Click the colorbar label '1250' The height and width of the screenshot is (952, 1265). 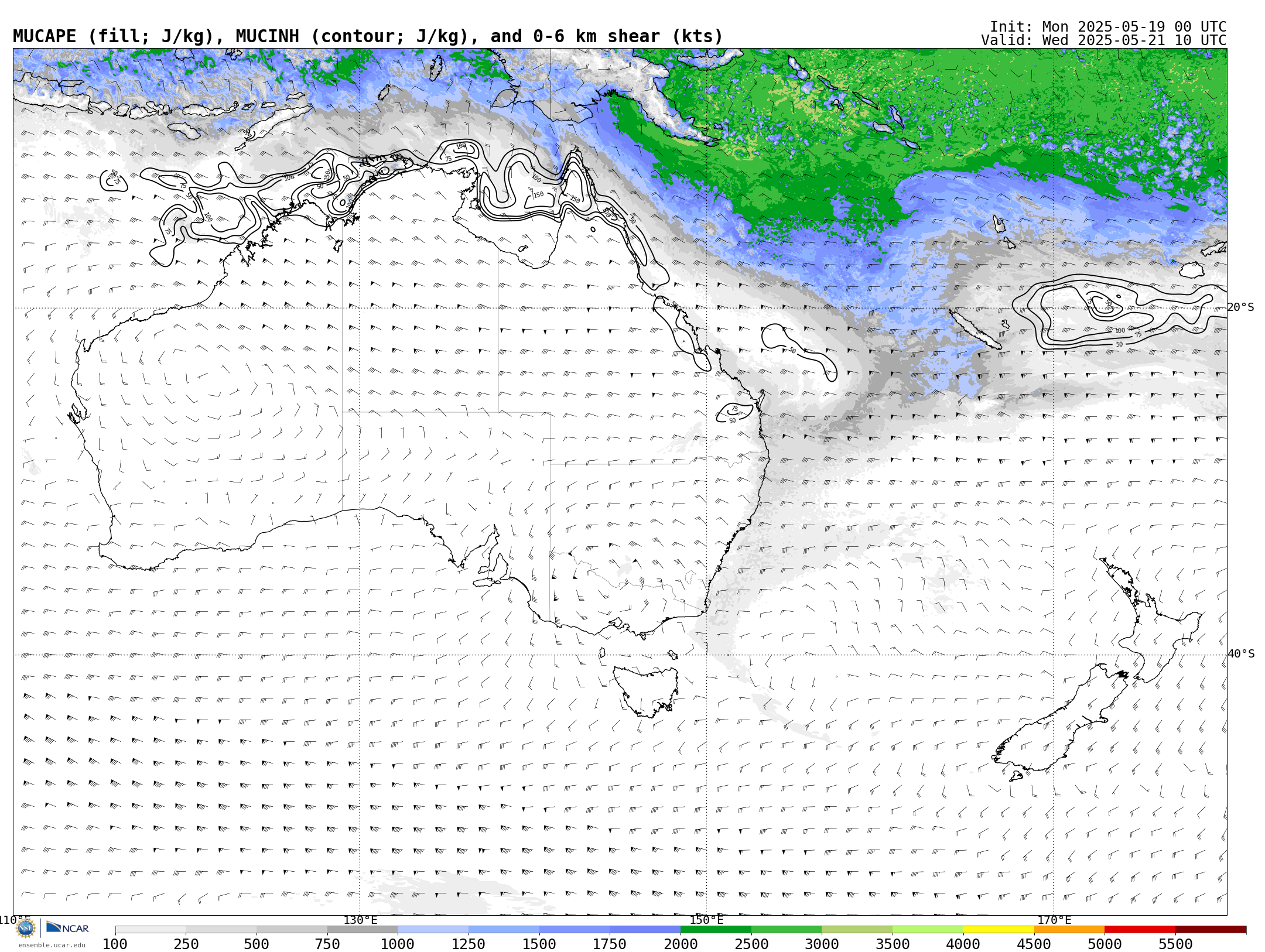[469, 944]
